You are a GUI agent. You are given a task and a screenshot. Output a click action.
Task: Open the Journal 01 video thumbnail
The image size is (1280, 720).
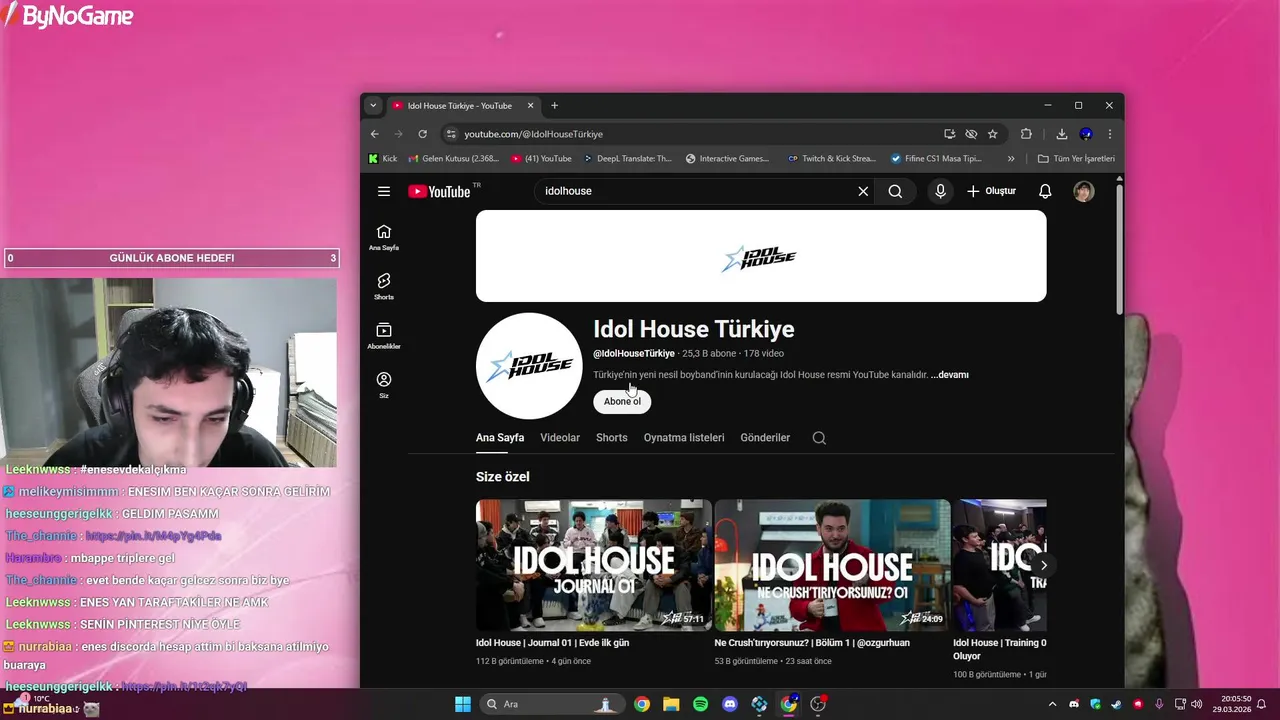(x=594, y=565)
